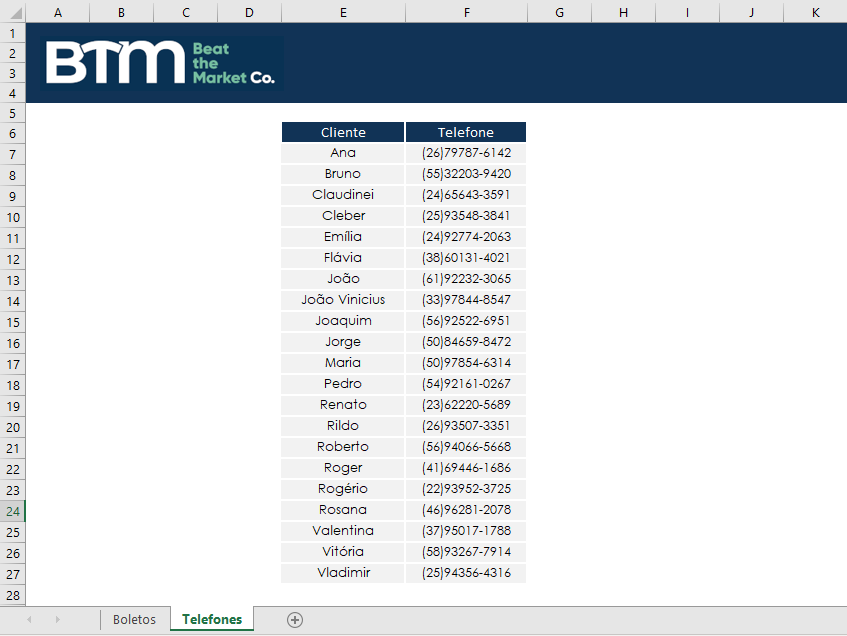Select the cell containing Roberto
The height and width of the screenshot is (636, 847).
(343, 447)
